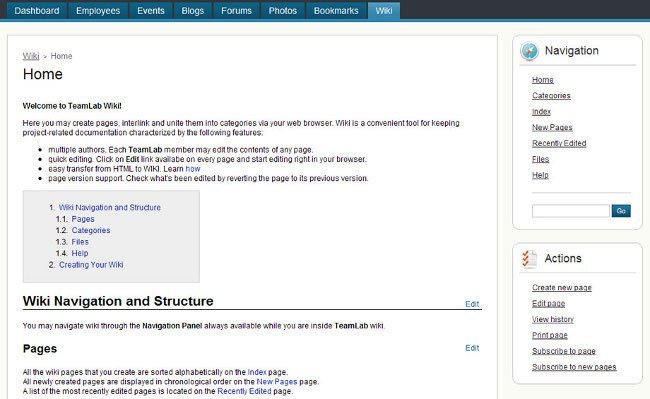
Task: Jump to Creating Your Wiki contents entry
Action: pos(91,265)
